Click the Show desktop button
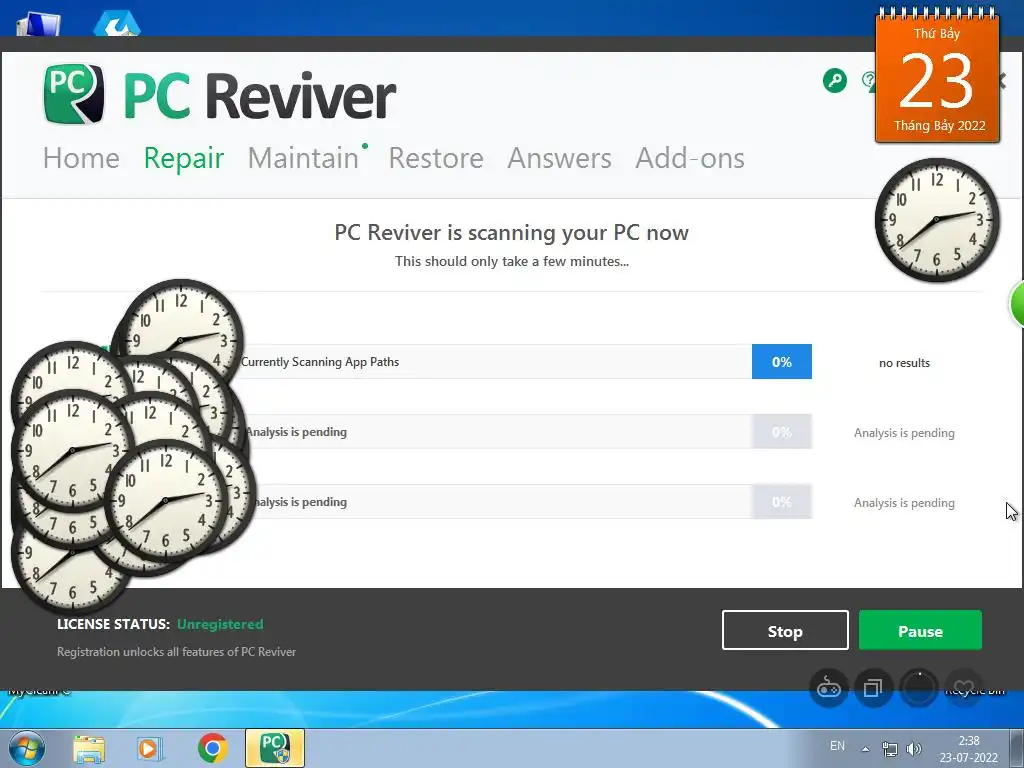 click(x=1016, y=748)
